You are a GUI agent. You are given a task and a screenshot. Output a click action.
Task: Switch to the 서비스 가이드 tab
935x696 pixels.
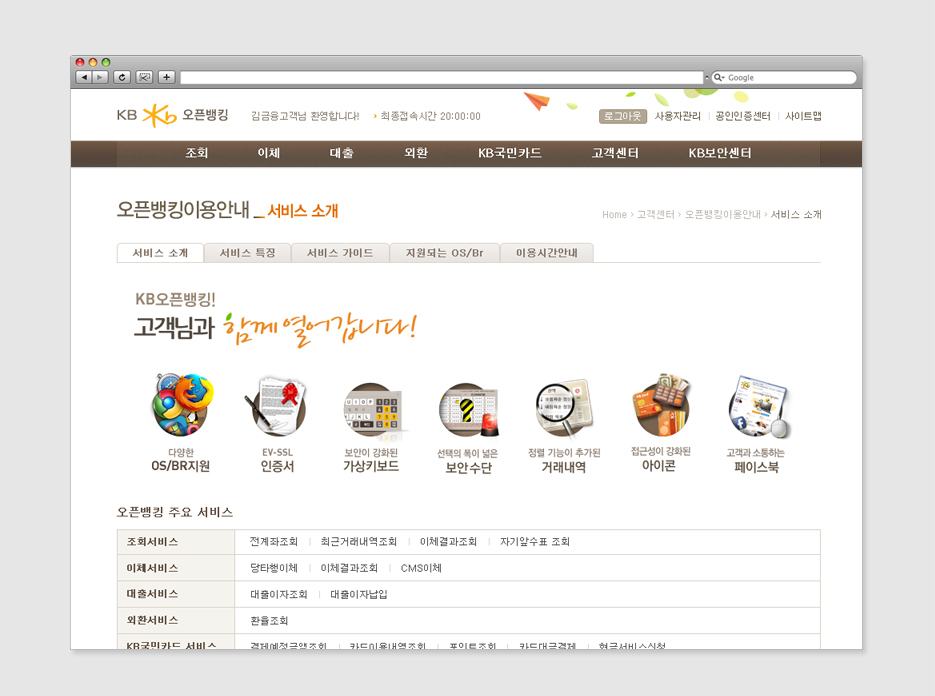340,253
